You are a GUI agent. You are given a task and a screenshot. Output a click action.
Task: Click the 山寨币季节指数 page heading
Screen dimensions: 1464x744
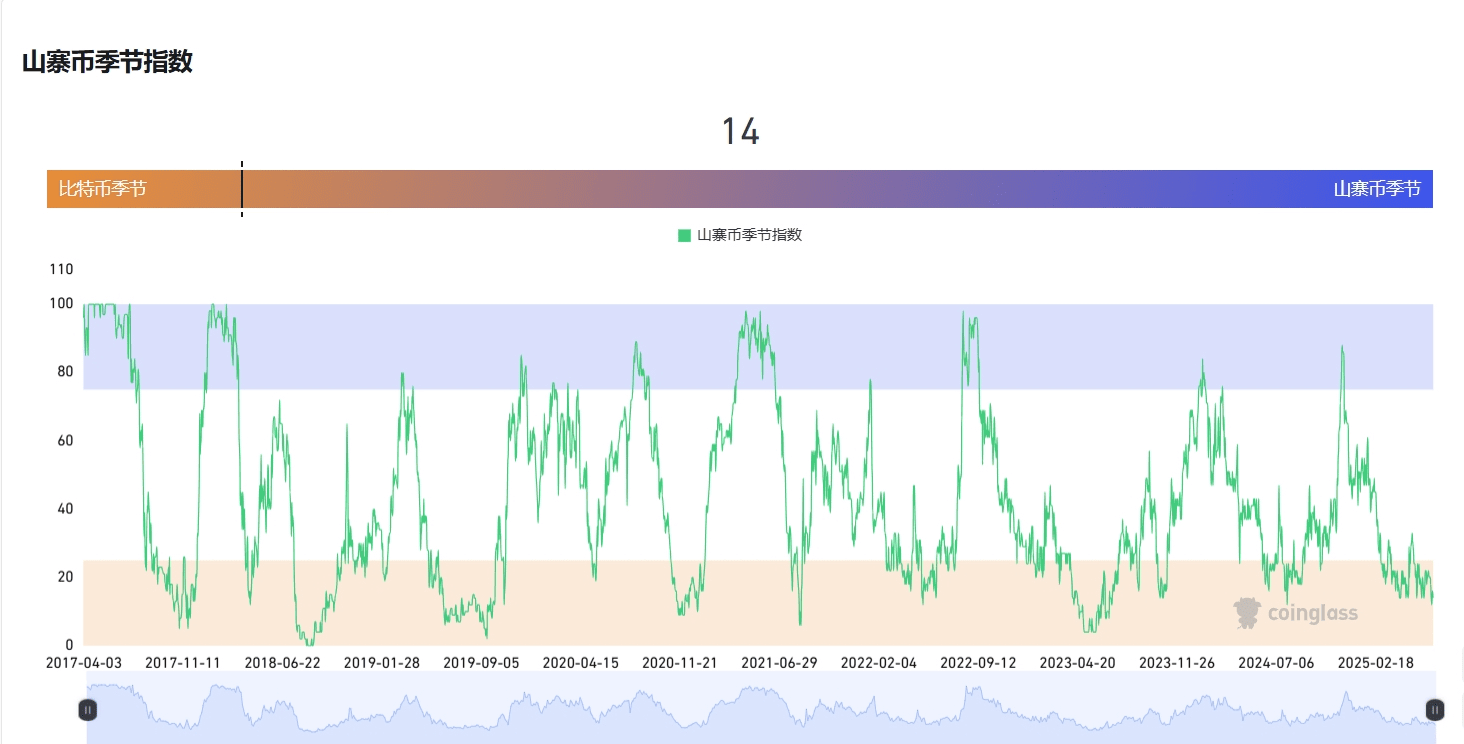click(107, 62)
